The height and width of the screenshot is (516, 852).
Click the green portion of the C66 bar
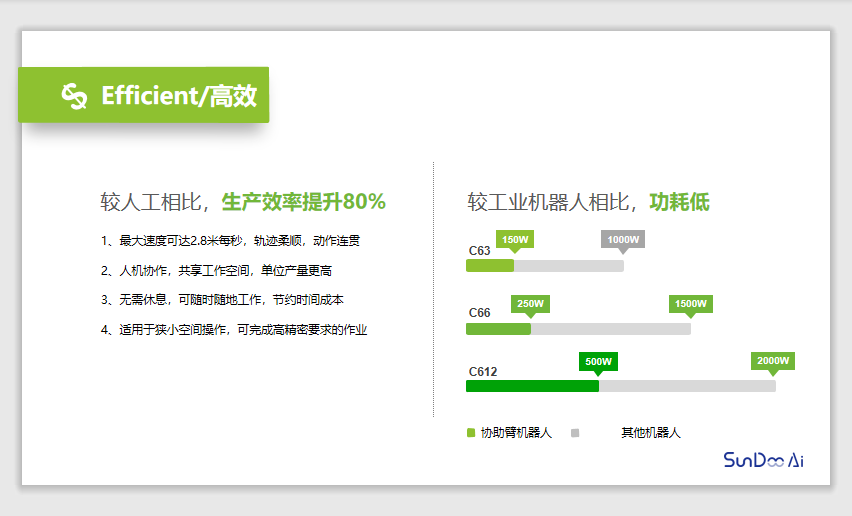(498, 329)
